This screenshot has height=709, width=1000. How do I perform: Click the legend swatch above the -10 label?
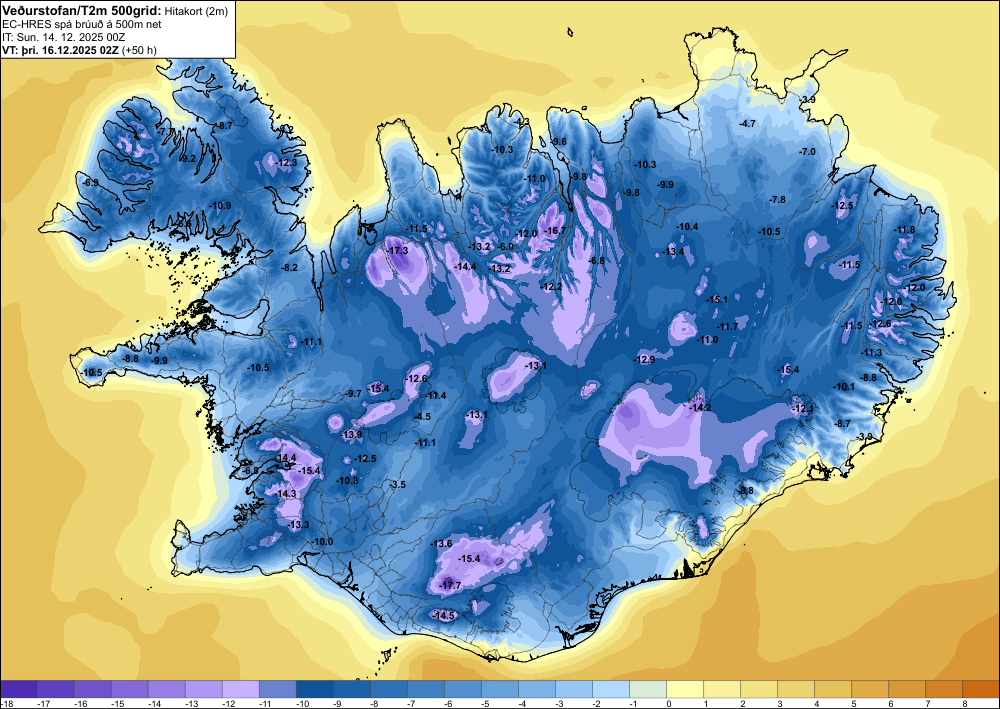point(314,689)
